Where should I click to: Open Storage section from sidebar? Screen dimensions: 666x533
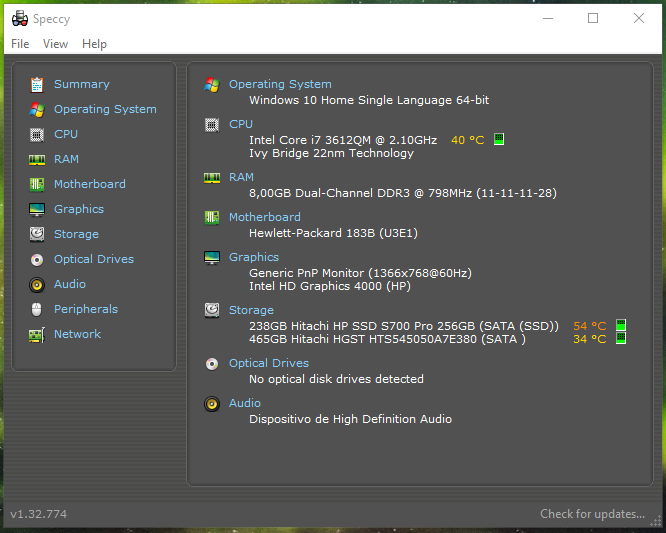coord(76,234)
